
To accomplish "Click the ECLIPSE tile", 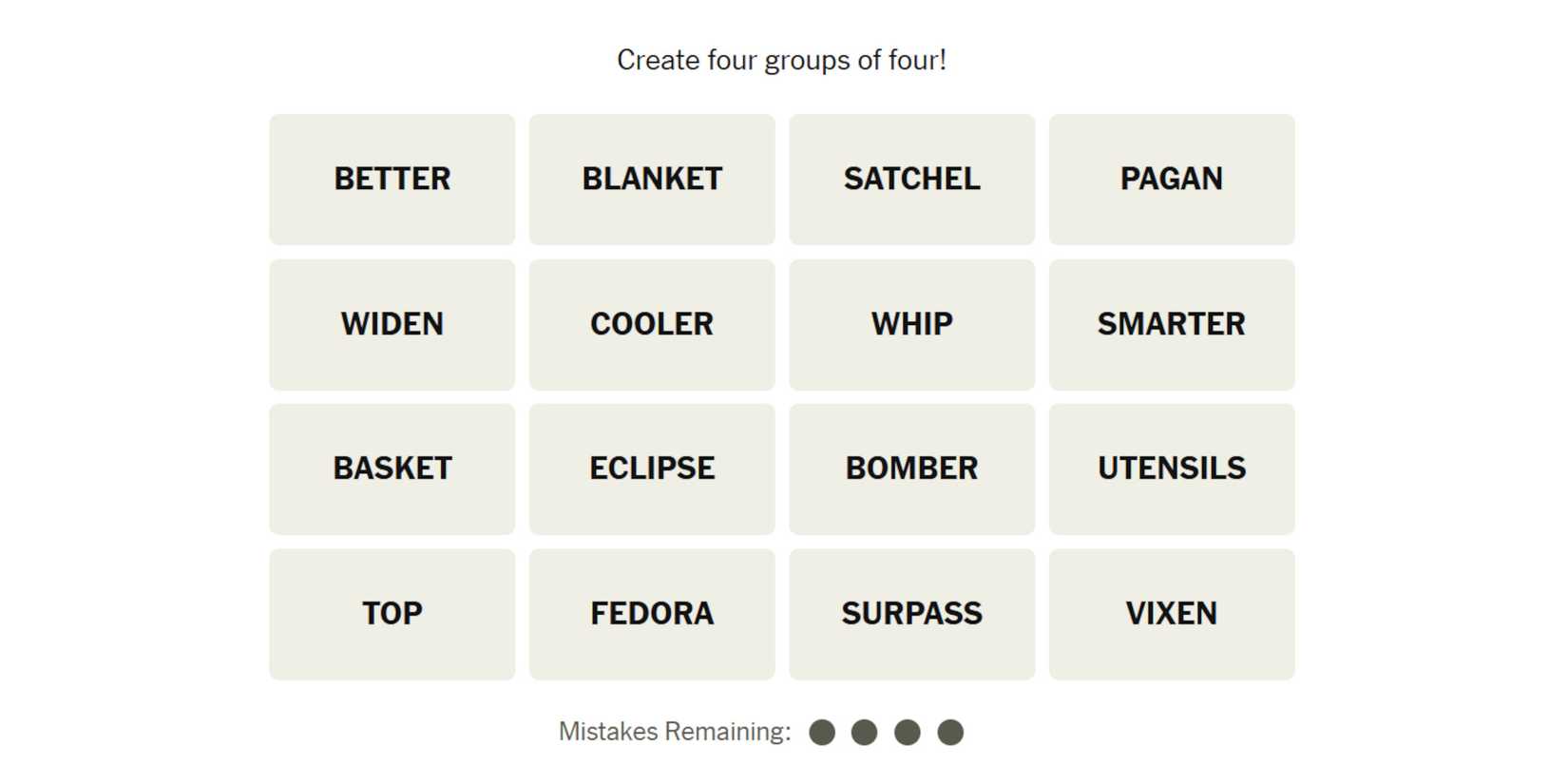I will click(652, 468).
